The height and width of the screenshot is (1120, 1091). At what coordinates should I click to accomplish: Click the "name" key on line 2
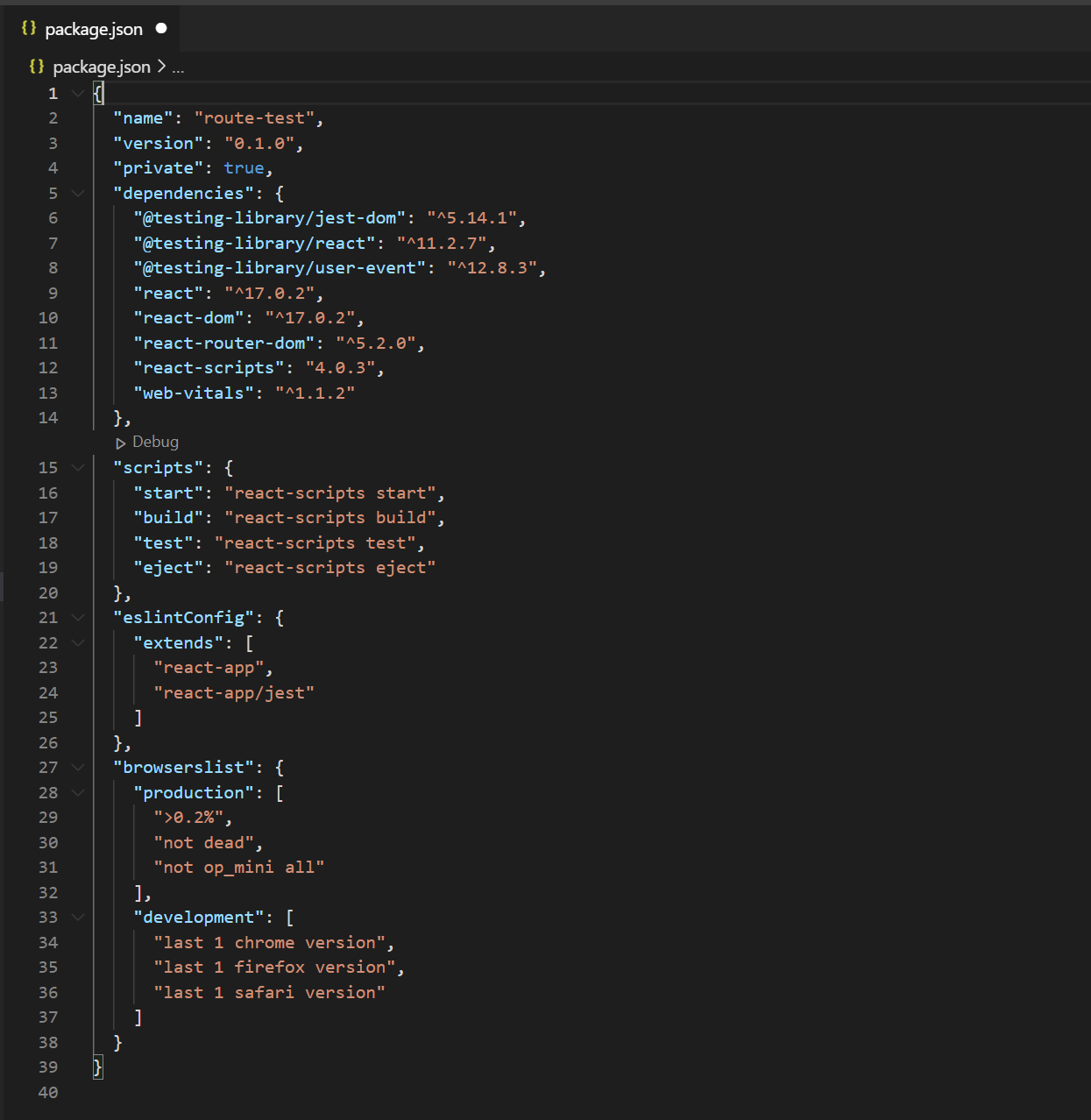click(x=143, y=118)
